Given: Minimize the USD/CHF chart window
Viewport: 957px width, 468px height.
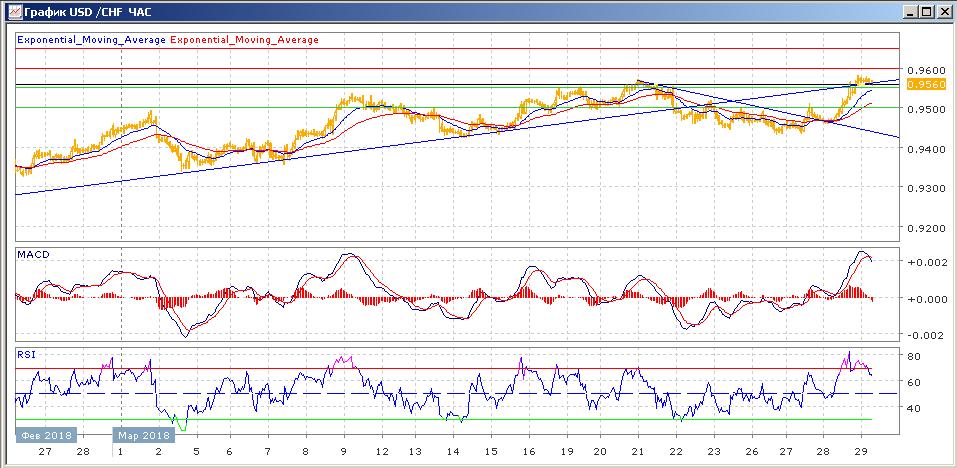Looking at the screenshot, I should [910, 11].
